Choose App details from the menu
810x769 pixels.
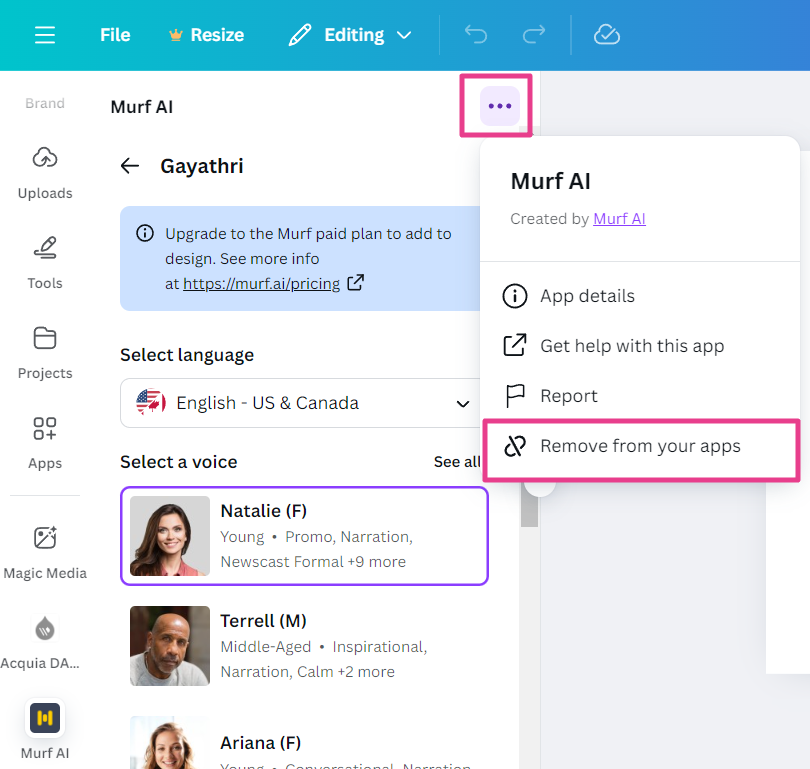pyautogui.click(x=587, y=296)
